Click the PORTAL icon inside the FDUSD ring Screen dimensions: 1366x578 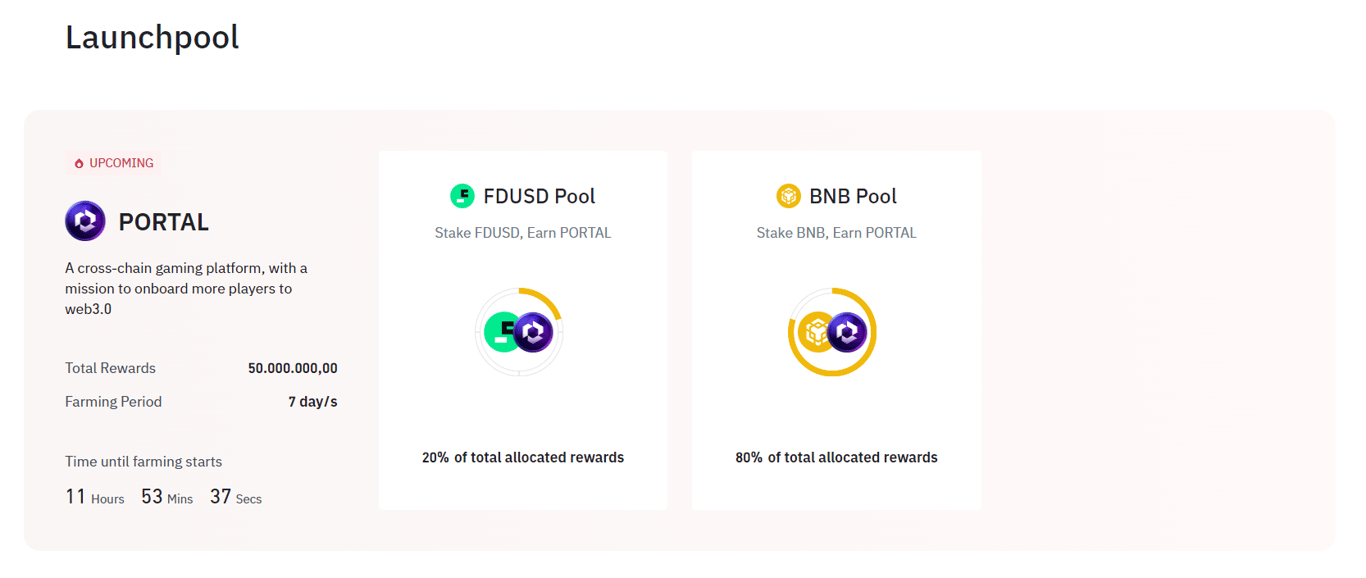tap(535, 332)
